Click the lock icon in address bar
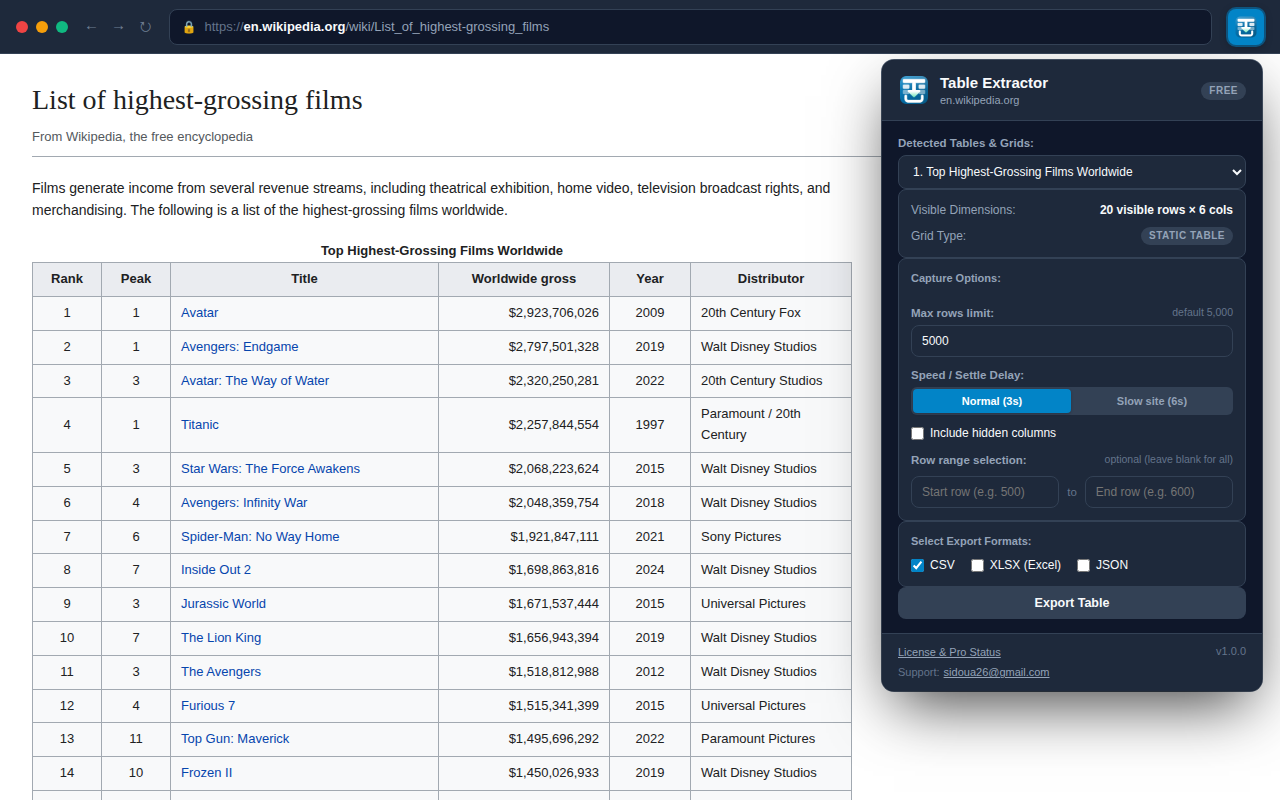The width and height of the screenshot is (1280, 800). (188, 27)
